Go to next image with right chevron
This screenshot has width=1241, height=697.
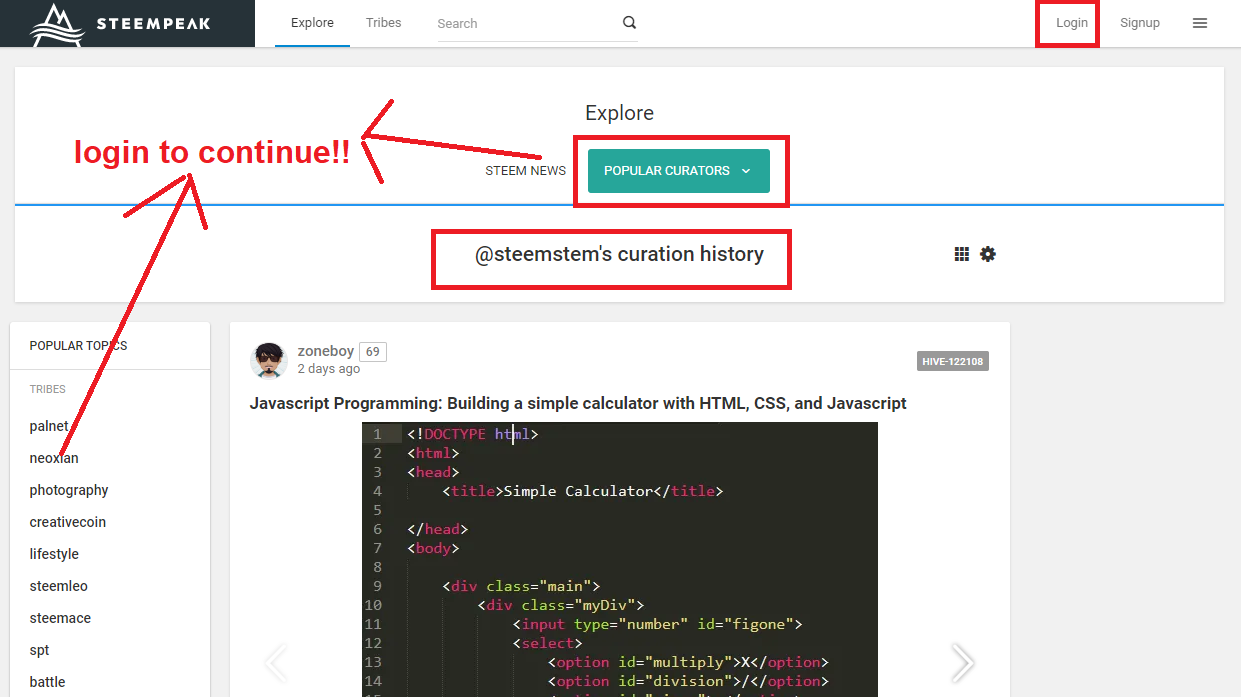tap(961, 661)
